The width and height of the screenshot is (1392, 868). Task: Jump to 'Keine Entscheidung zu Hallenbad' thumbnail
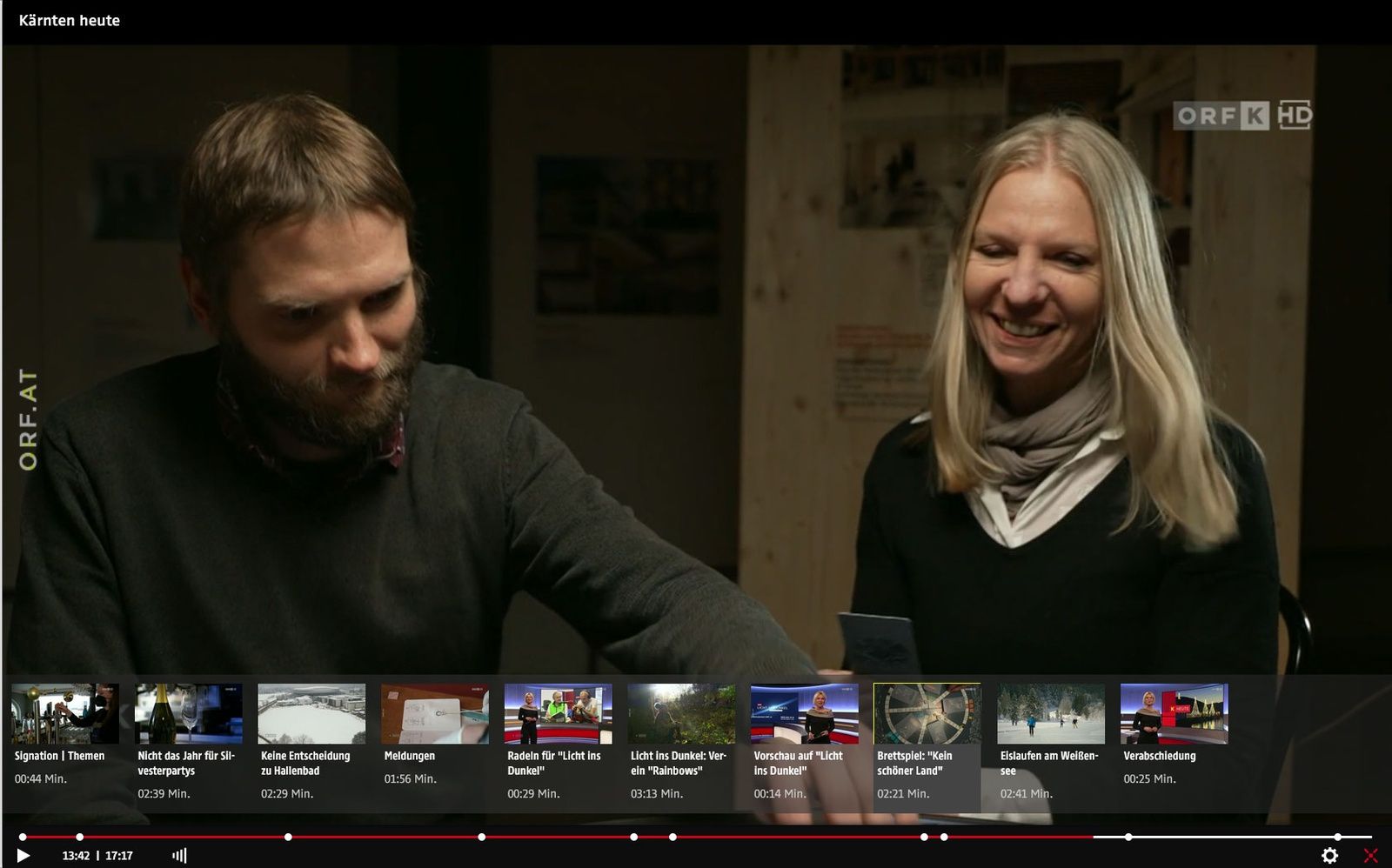coord(311,713)
